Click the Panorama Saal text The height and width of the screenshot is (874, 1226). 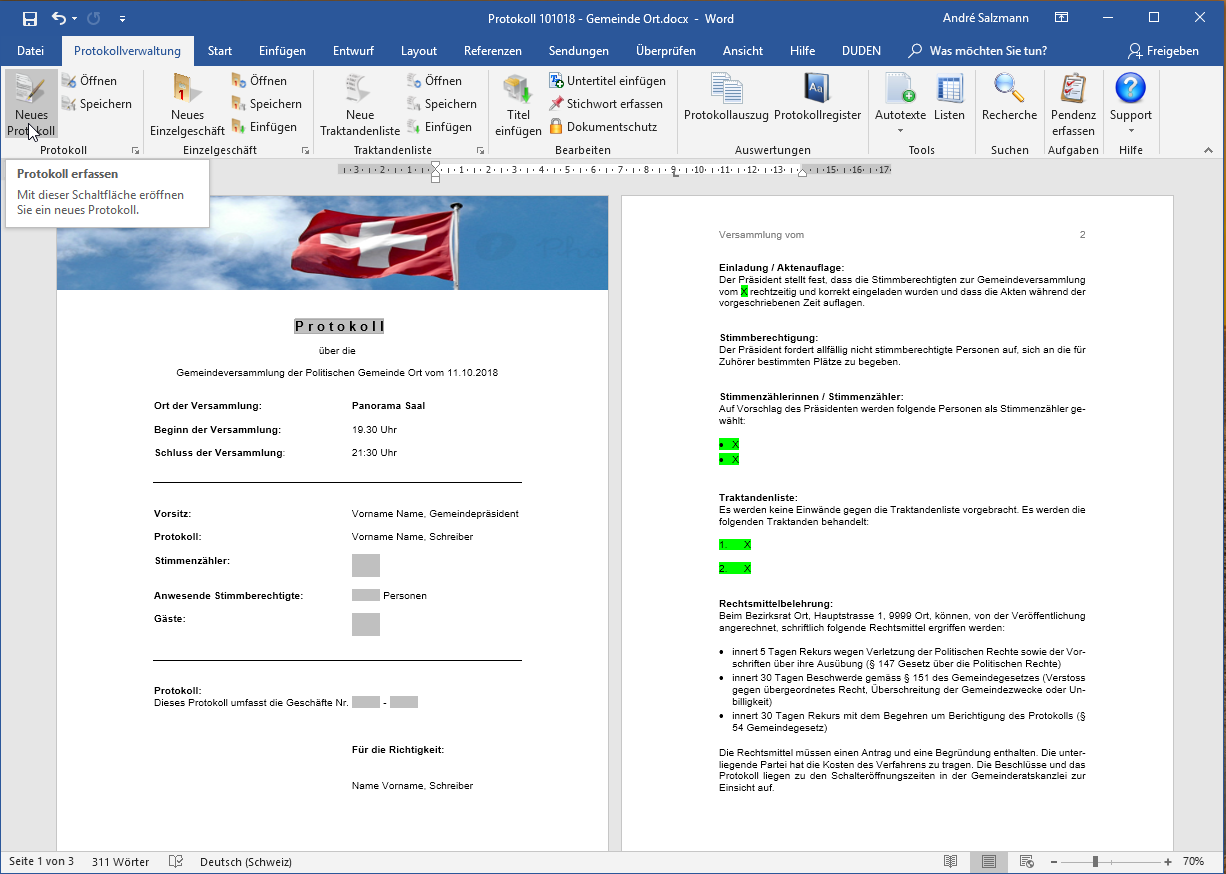(x=389, y=406)
